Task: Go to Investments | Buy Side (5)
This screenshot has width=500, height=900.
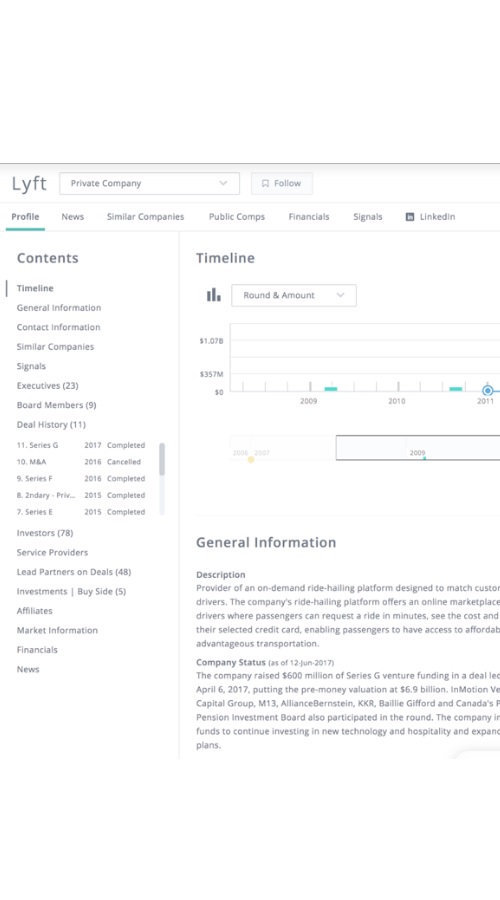Action: [x=71, y=592]
